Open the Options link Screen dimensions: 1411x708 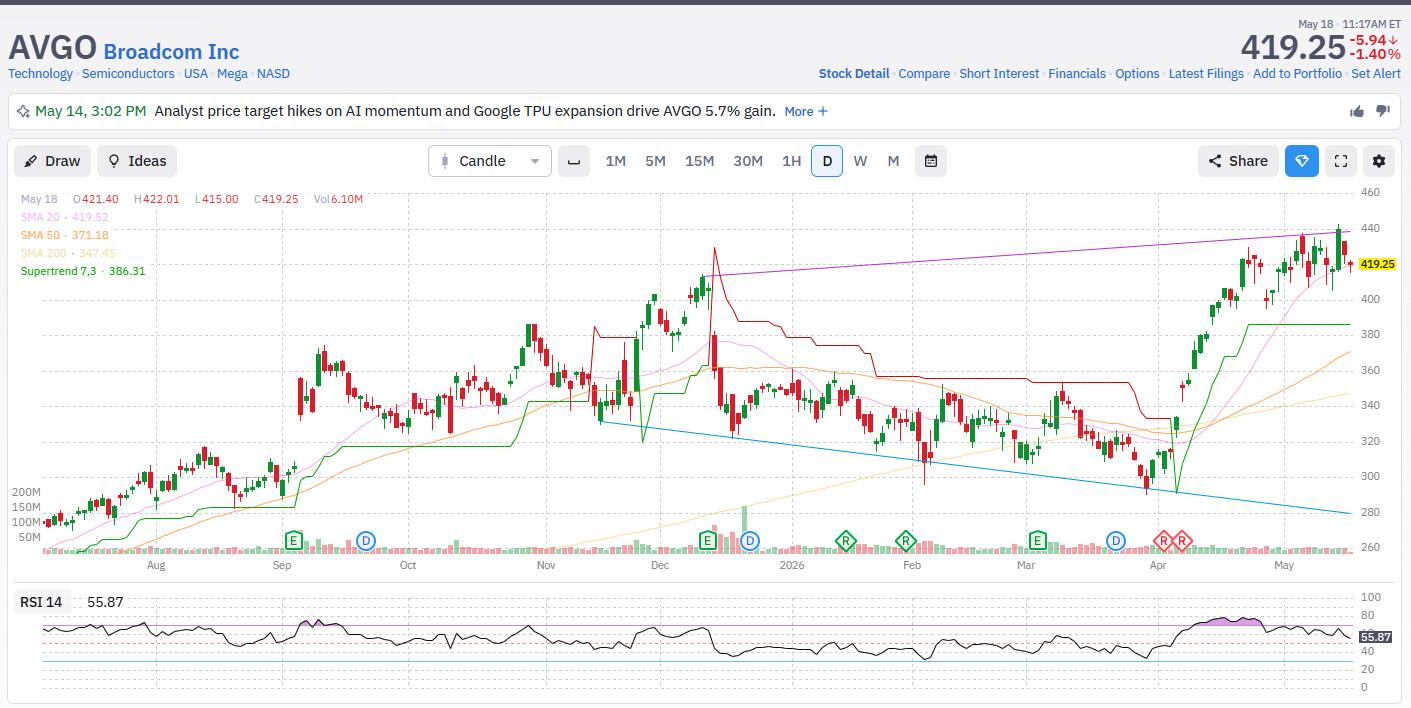(x=1137, y=74)
